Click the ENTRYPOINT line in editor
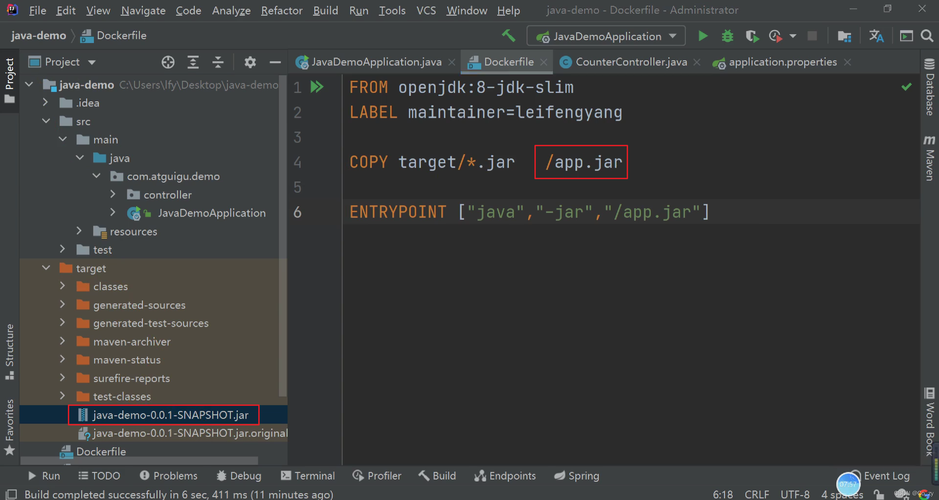939x500 pixels. [x=529, y=212]
